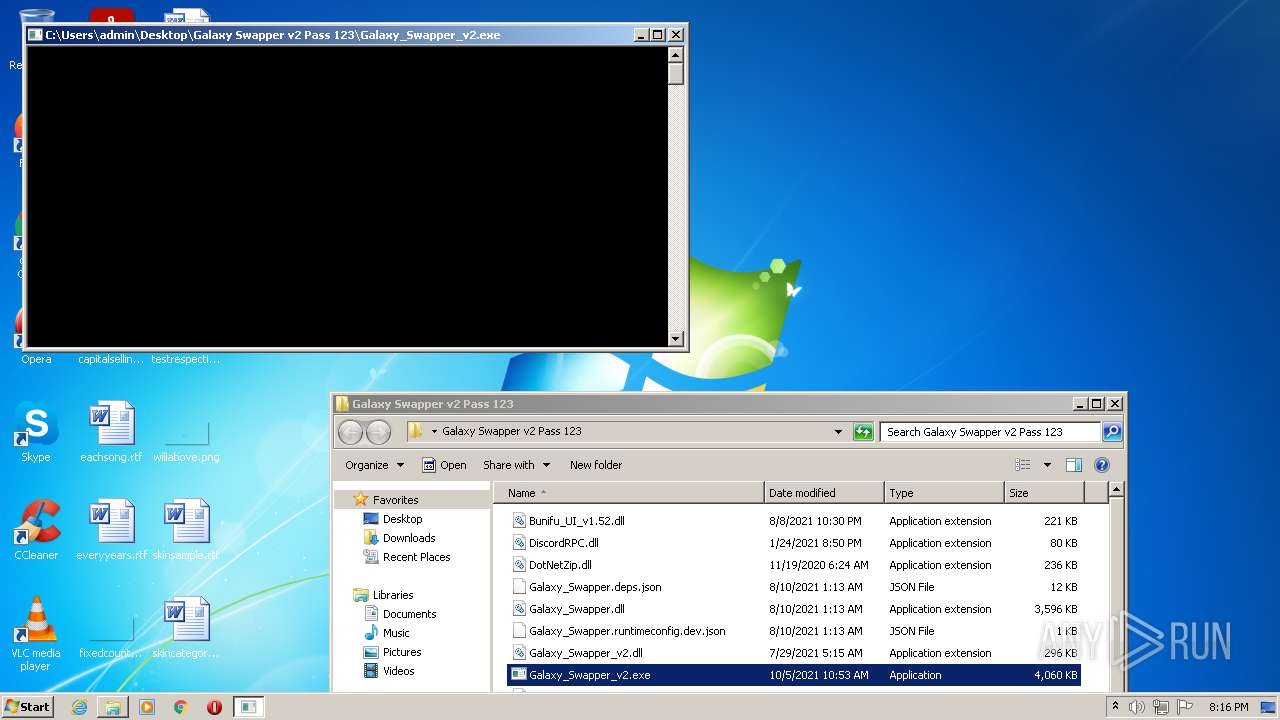Screen dimensions: 1280x720
Task: Click the Galaxy Swapper v2 Pass 123 breadcrumb
Action: click(x=512, y=432)
